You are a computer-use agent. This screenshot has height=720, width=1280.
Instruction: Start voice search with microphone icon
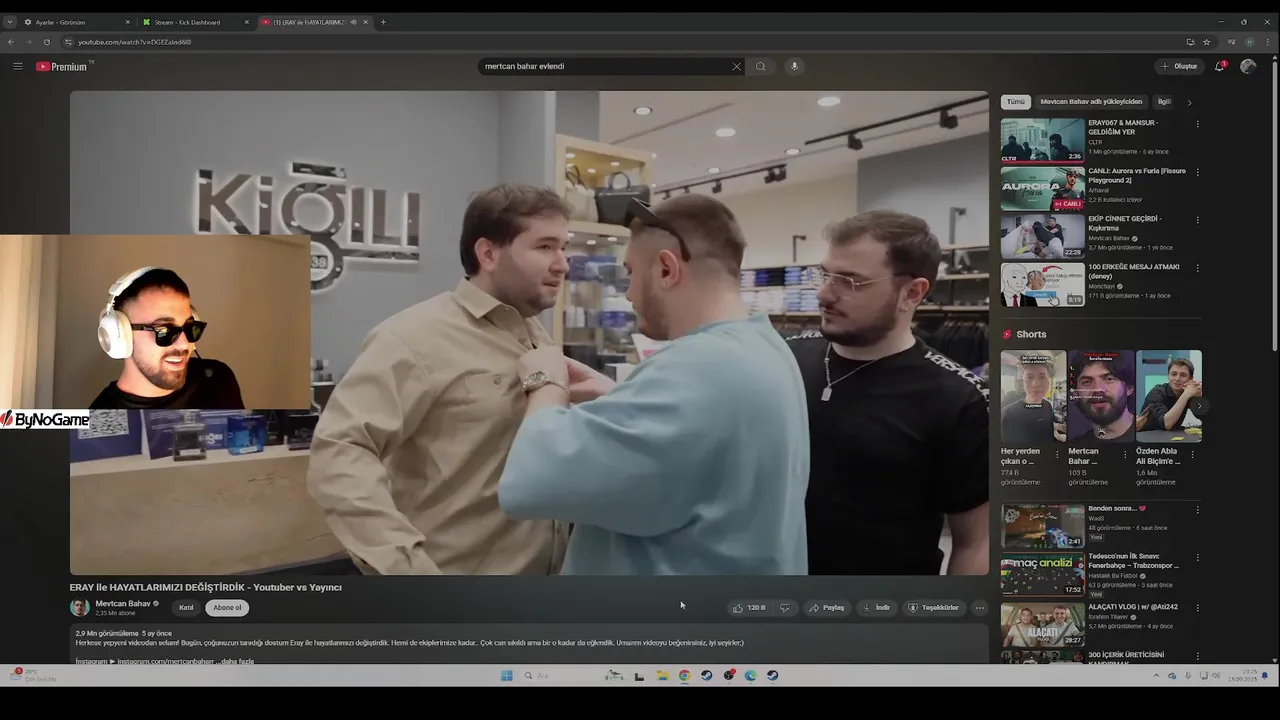795,66
